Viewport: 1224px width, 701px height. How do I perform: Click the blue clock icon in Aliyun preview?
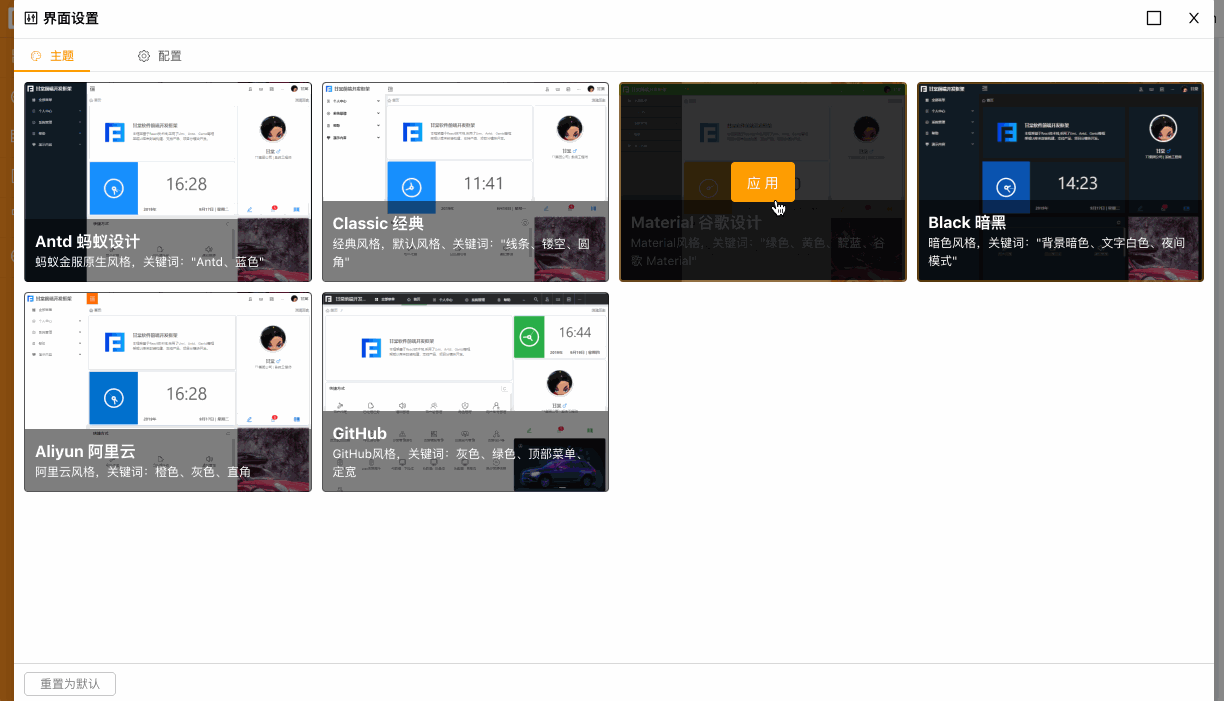click(x=114, y=398)
